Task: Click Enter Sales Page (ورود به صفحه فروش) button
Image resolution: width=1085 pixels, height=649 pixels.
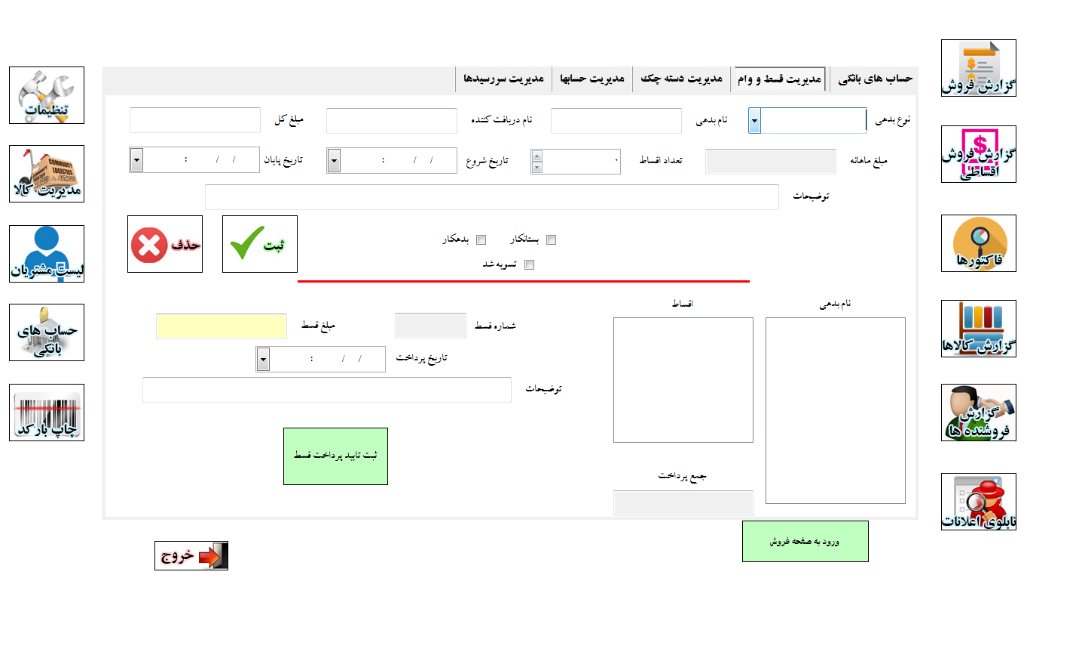Action: point(805,541)
